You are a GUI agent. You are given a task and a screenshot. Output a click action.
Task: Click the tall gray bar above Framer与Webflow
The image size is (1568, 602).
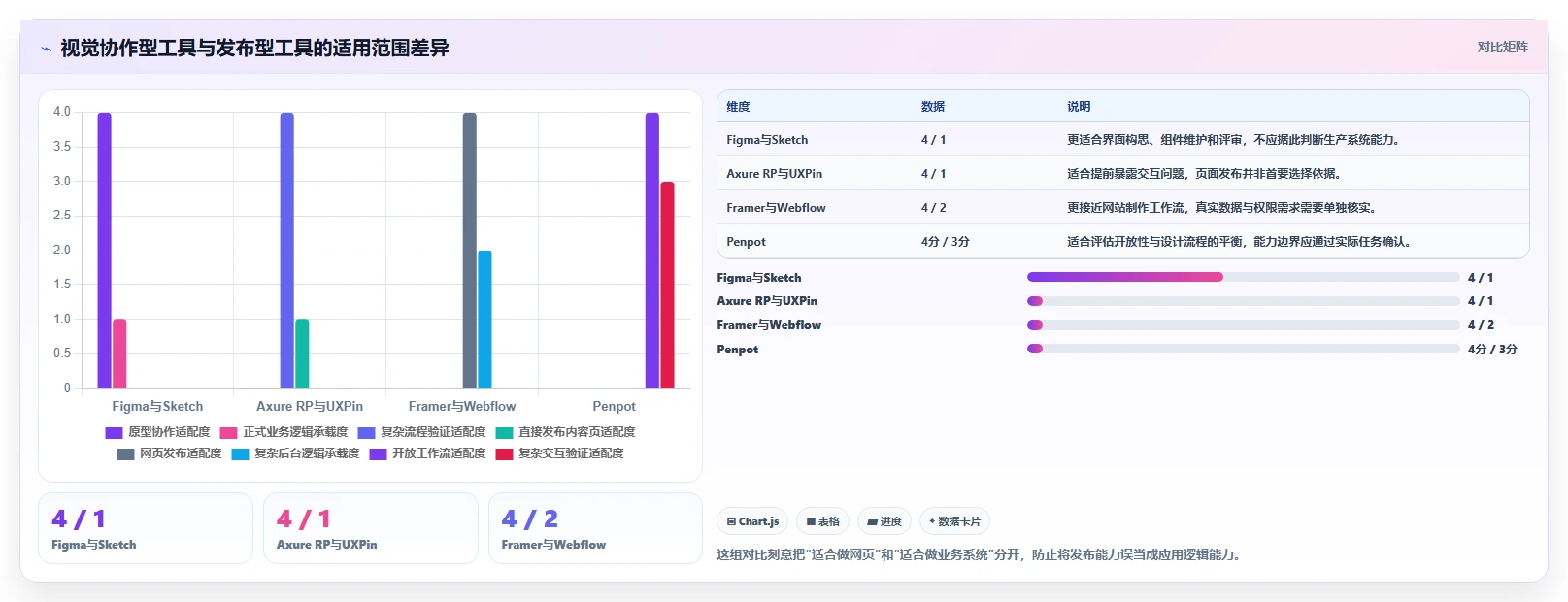click(x=470, y=251)
